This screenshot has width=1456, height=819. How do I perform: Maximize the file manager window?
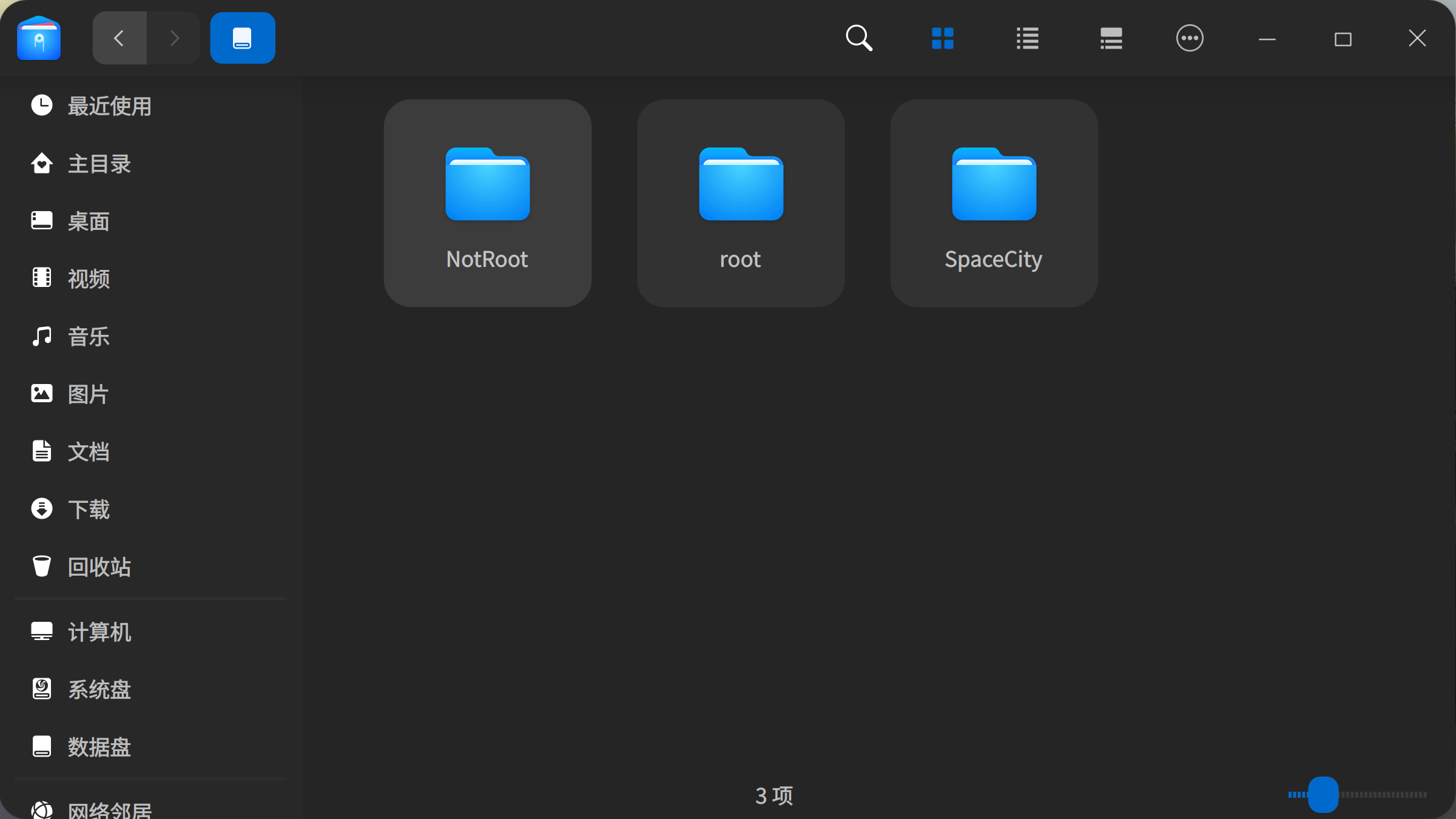tap(1343, 39)
